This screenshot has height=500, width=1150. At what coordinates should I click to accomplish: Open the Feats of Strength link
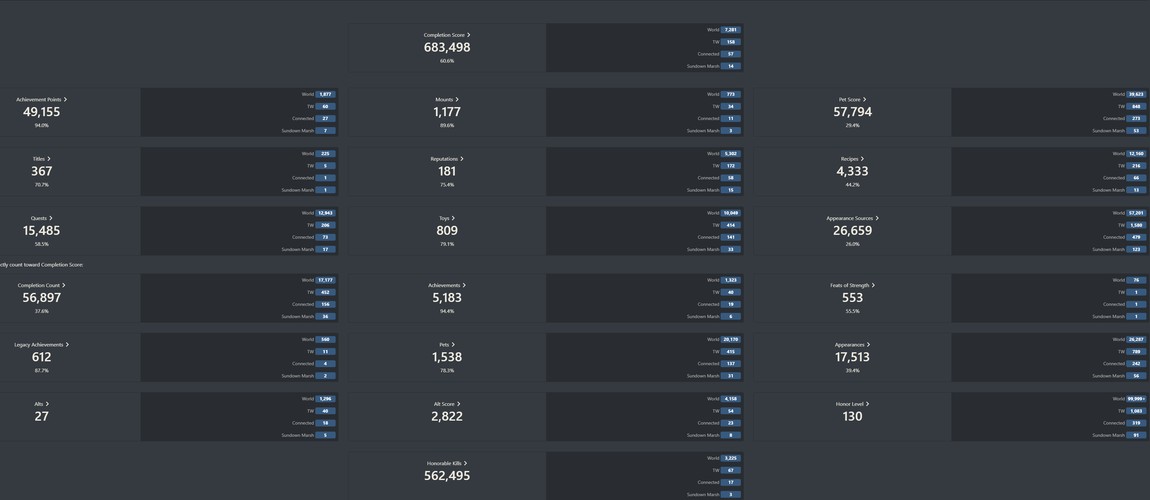click(x=852, y=285)
